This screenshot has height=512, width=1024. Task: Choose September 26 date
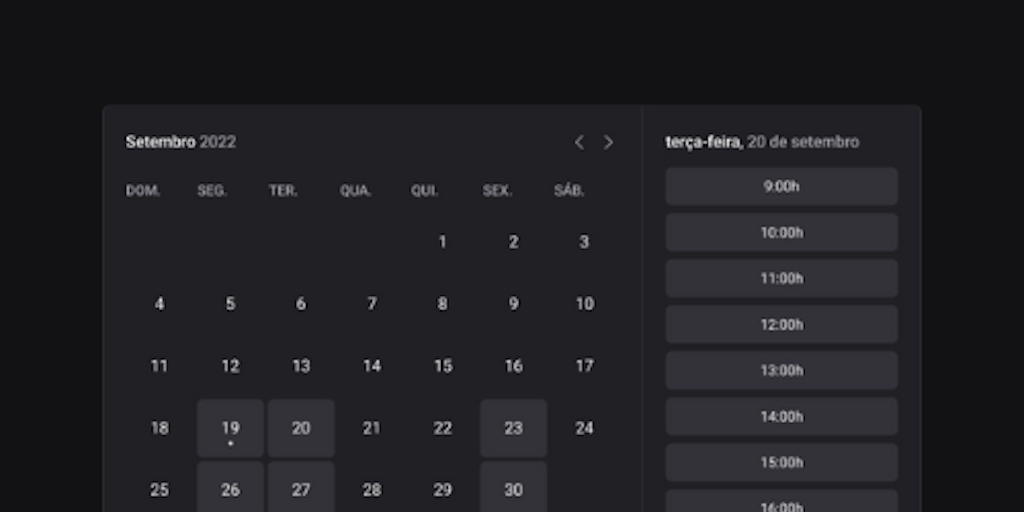[x=230, y=488]
